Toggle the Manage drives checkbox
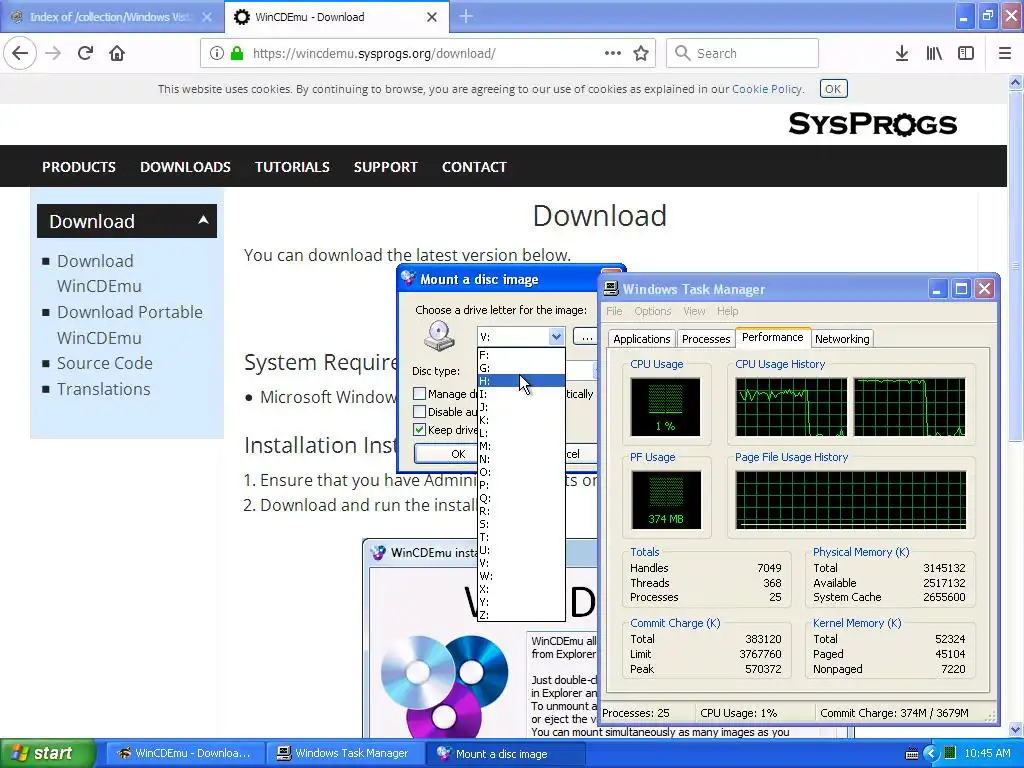 pos(419,394)
